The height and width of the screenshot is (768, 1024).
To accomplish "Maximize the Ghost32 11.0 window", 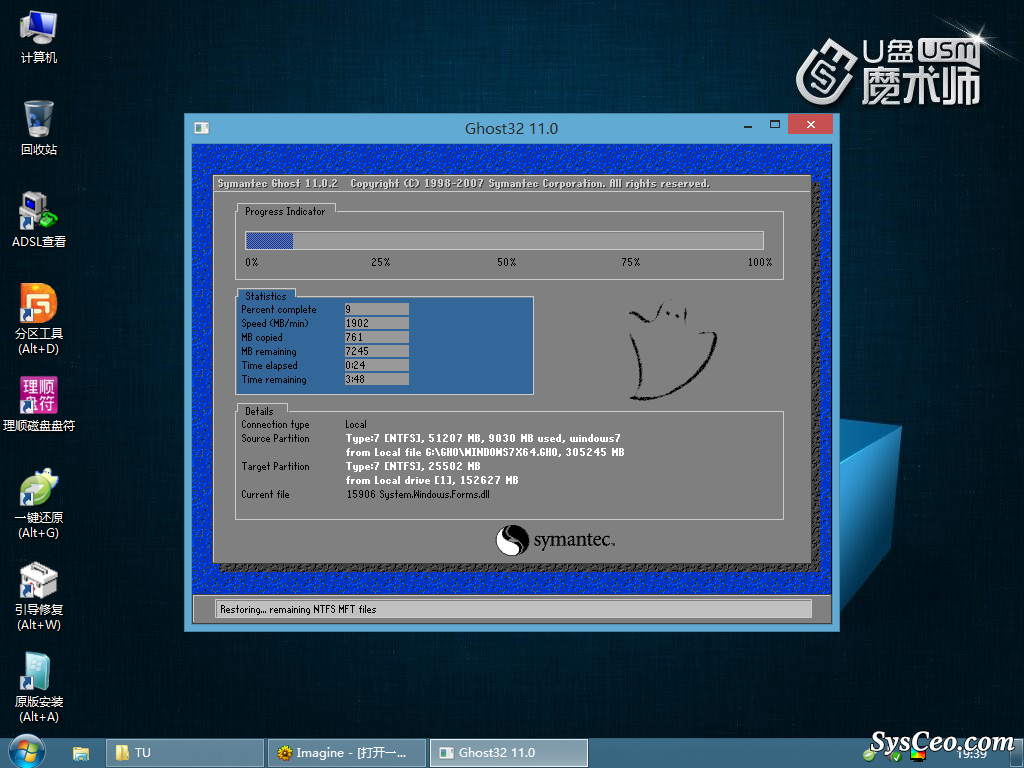I will [x=775, y=124].
